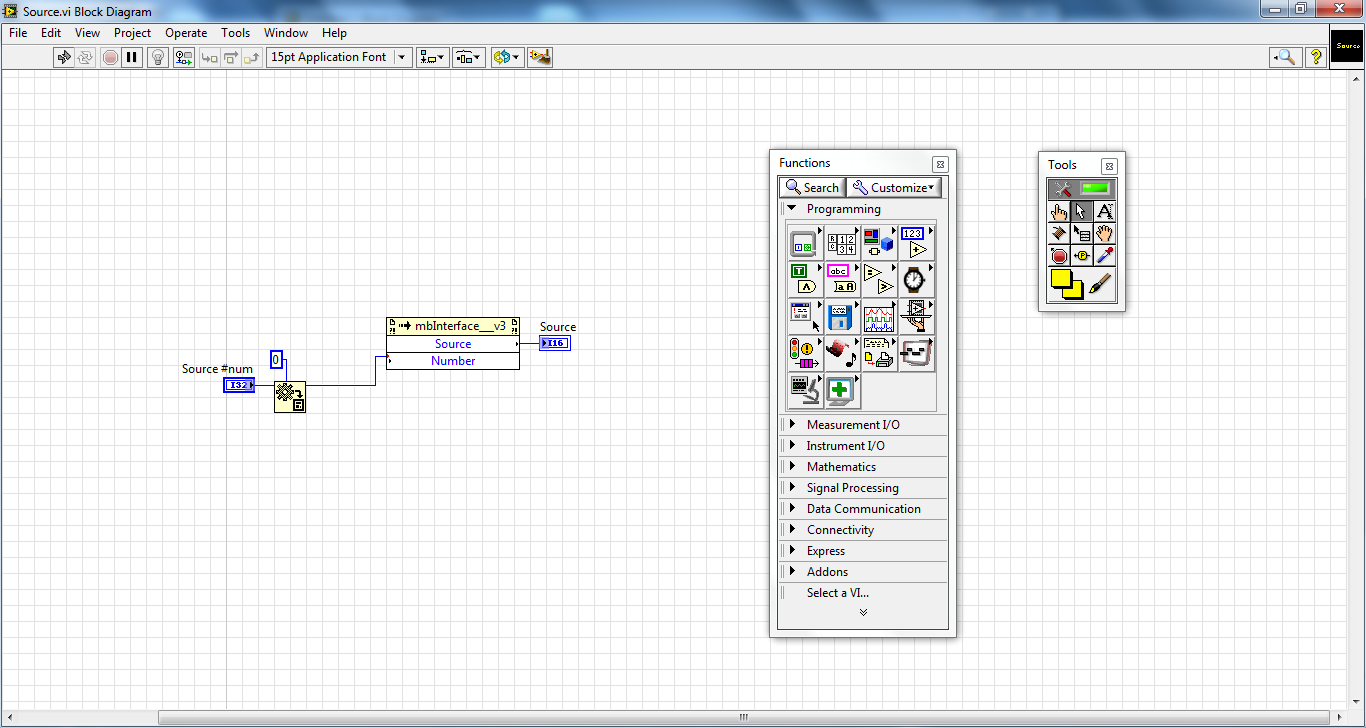Select the Wiring spool tool
The height and width of the screenshot is (728, 1366).
click(1059, 233)
